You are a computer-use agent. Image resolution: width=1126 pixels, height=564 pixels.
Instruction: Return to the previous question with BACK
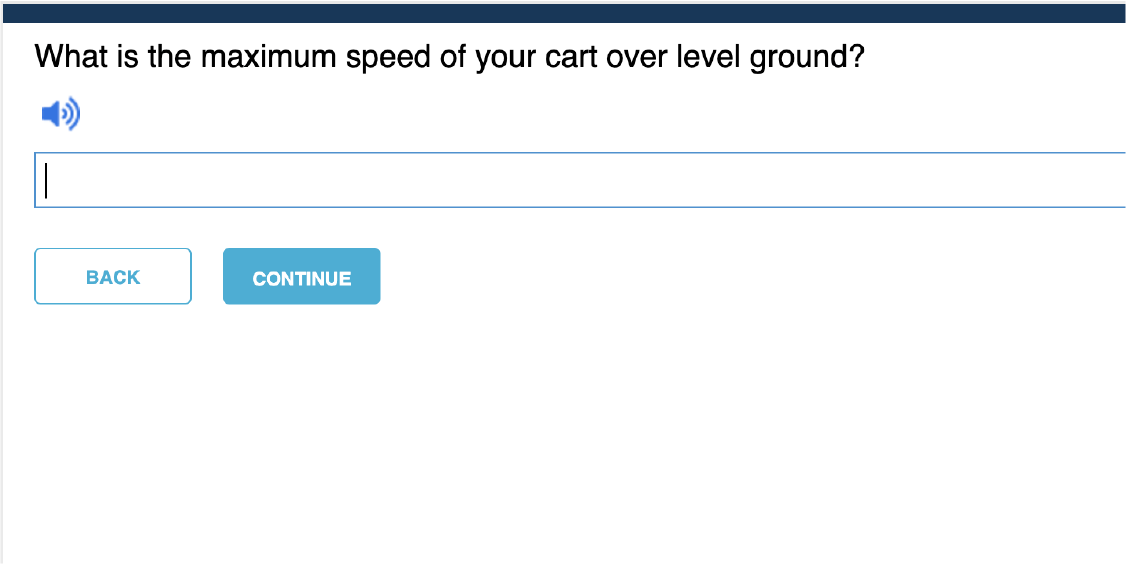[113, 276]
